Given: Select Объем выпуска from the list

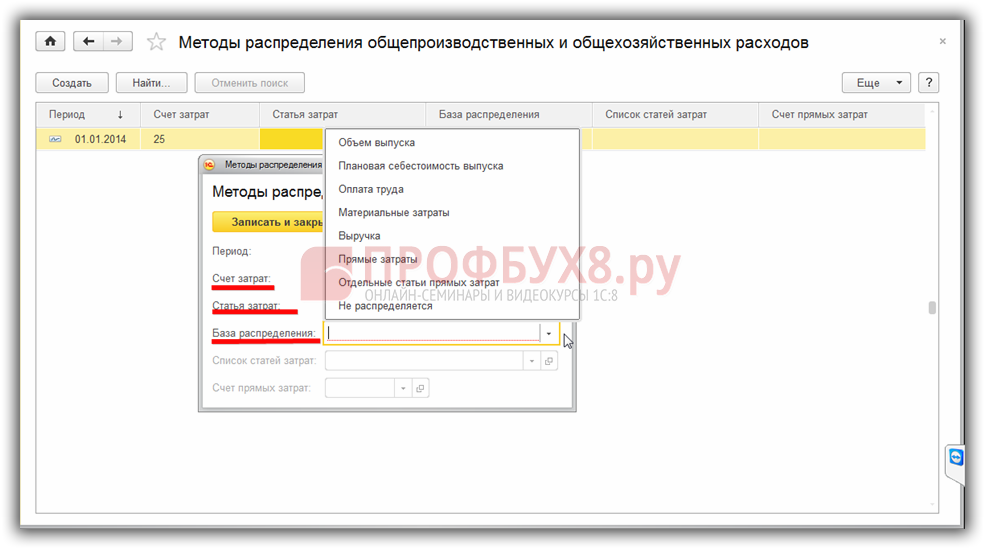Looking at the screenshot, I should pos(376,143).
